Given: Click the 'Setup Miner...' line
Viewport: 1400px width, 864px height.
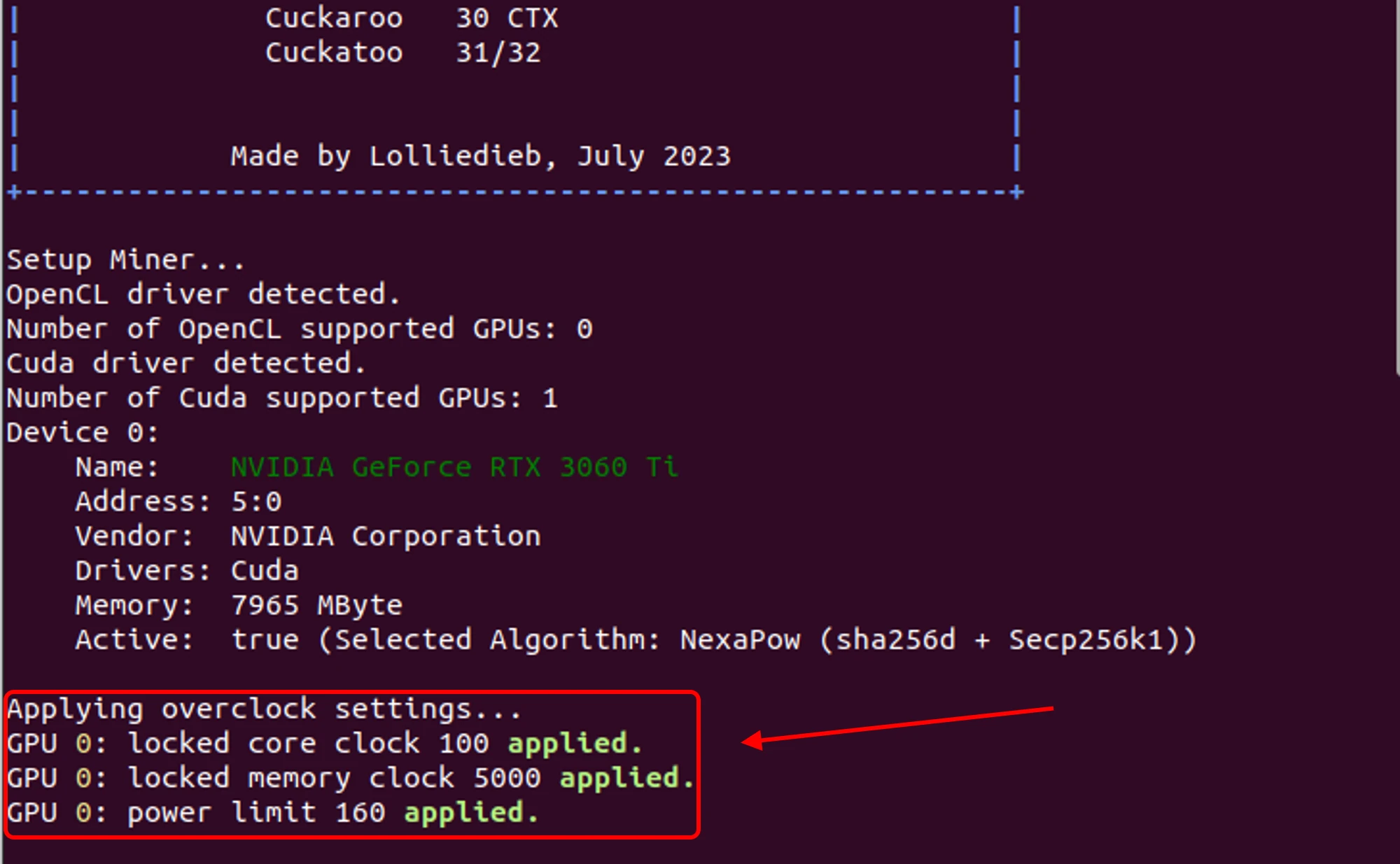Looking at the screenshot, I should coord(125,260).
